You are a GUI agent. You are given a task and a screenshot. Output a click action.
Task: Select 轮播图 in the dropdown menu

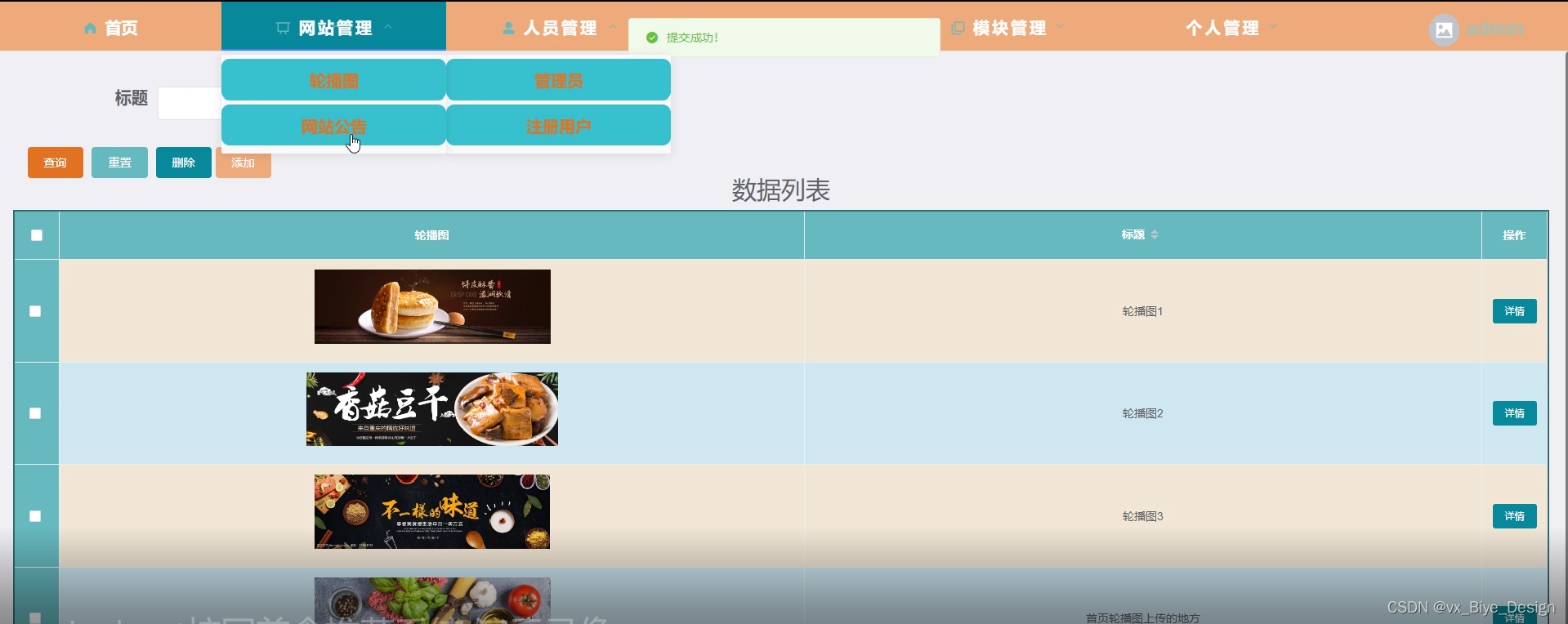333,80
